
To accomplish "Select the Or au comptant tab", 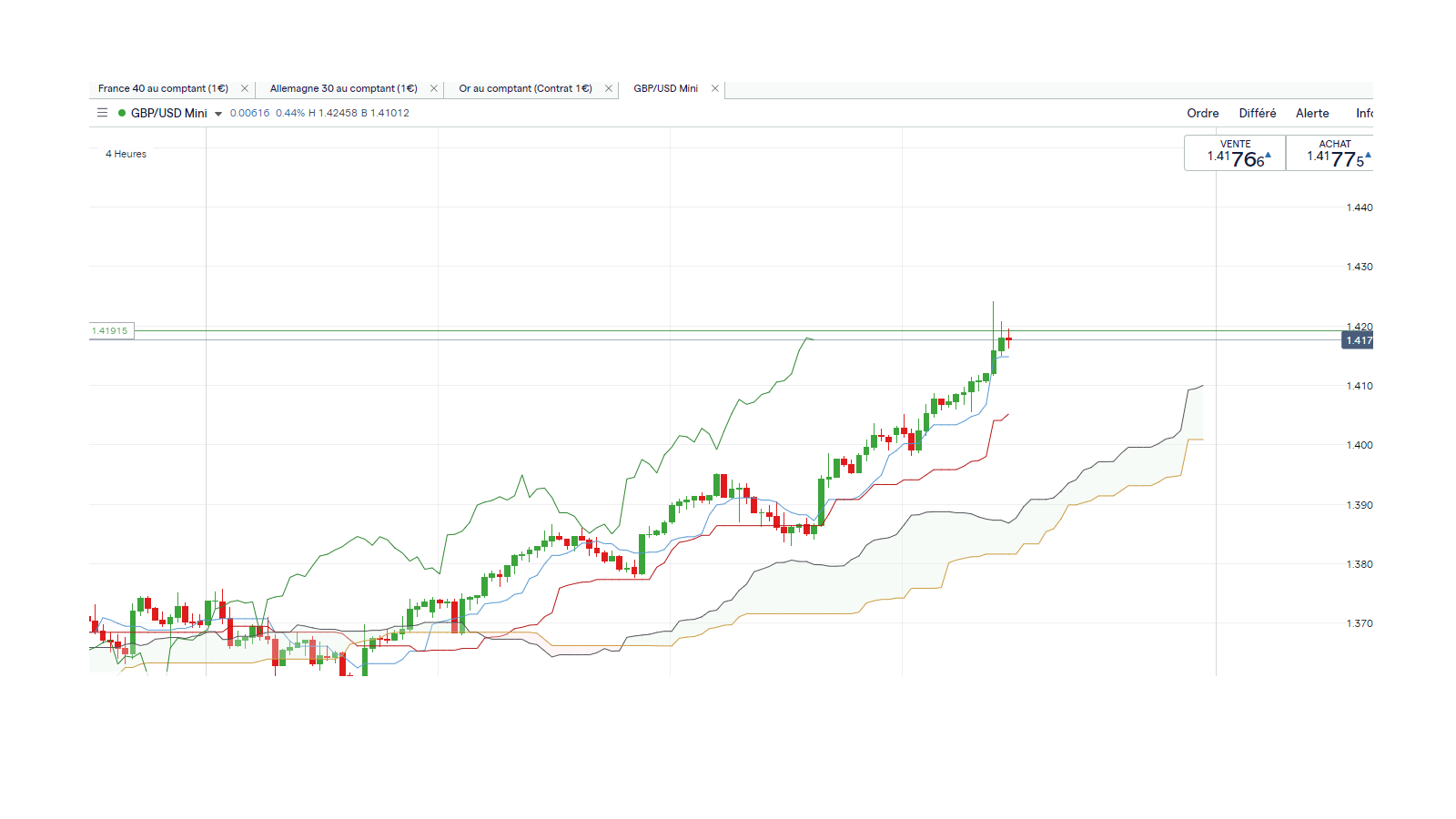I will tap(525, 88).
